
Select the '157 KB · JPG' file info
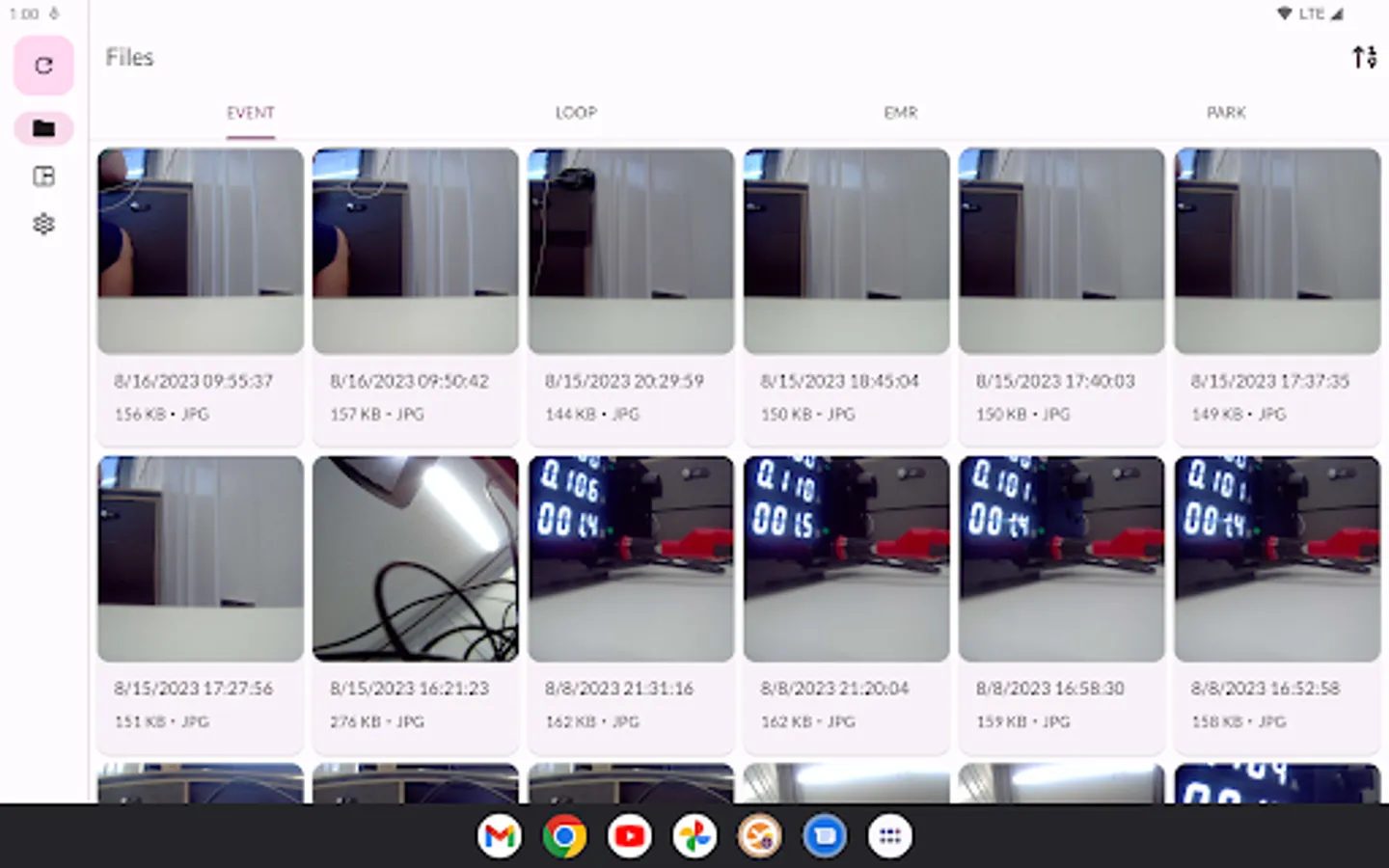(x=377, y=414)
